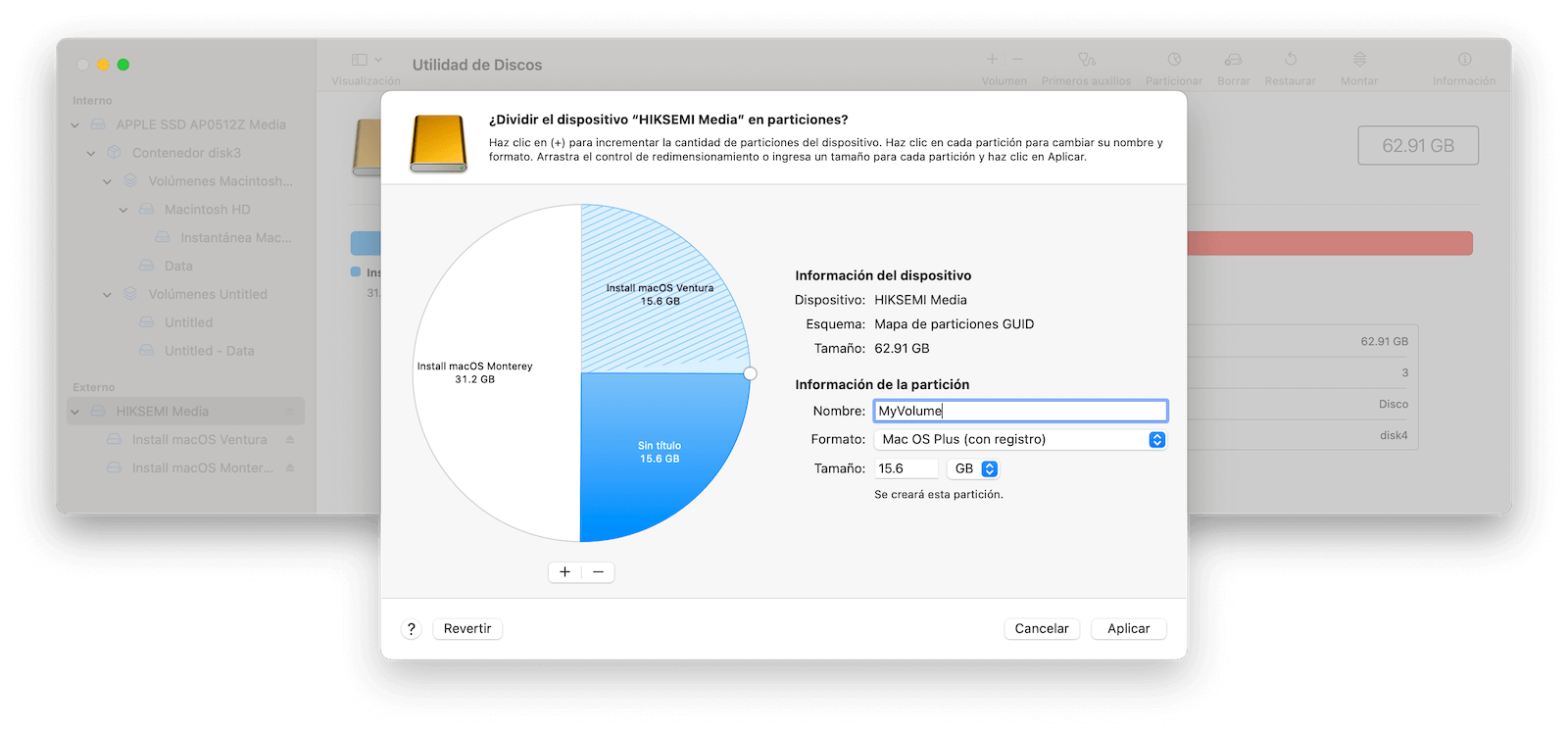The width and height of the screenshot is (1568, 734).
Task: Click the Revertir button
Action: click(467, 629)
